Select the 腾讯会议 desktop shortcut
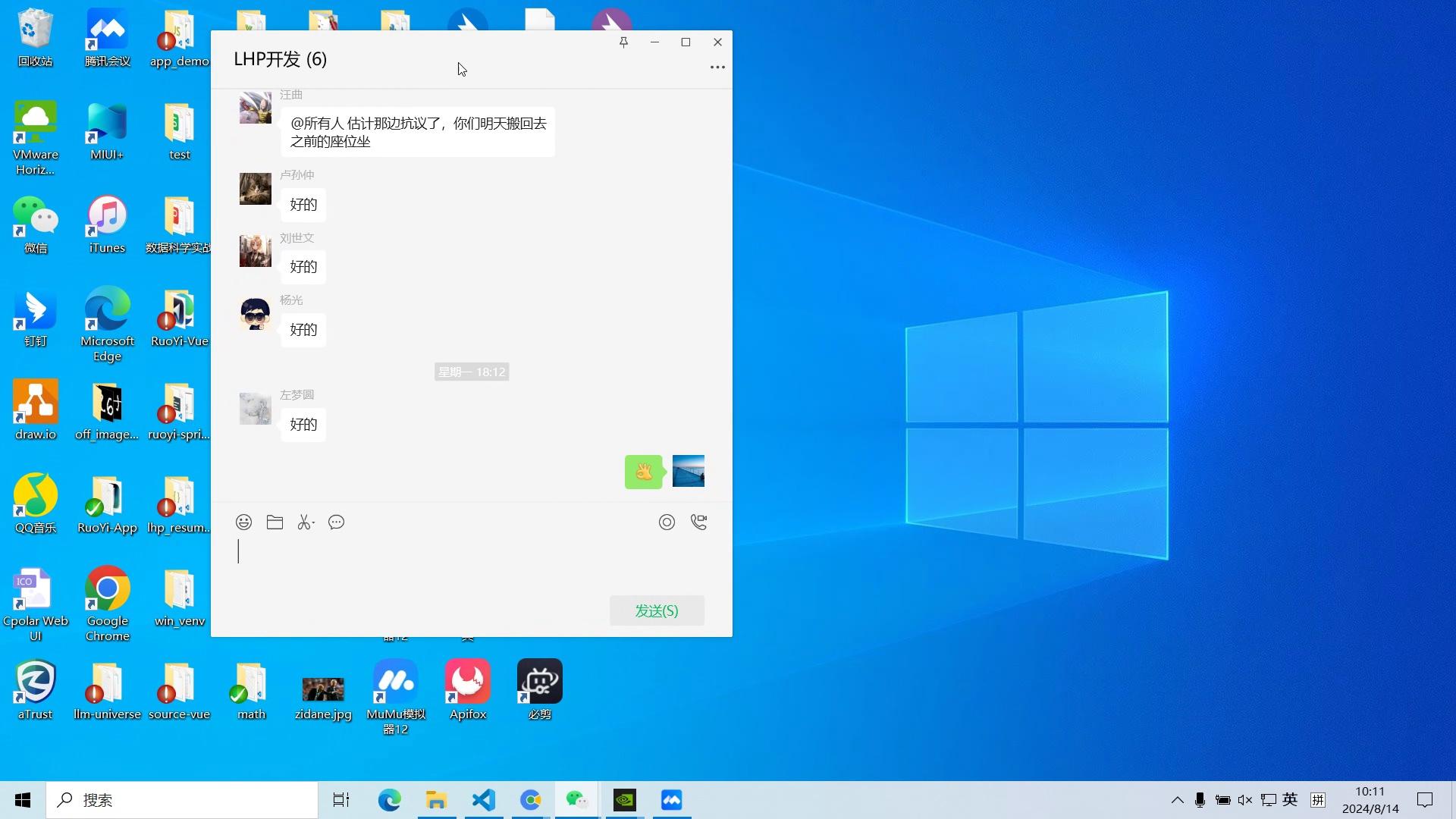This screenshot has height=819, width=1456. [x=108, y=38]
